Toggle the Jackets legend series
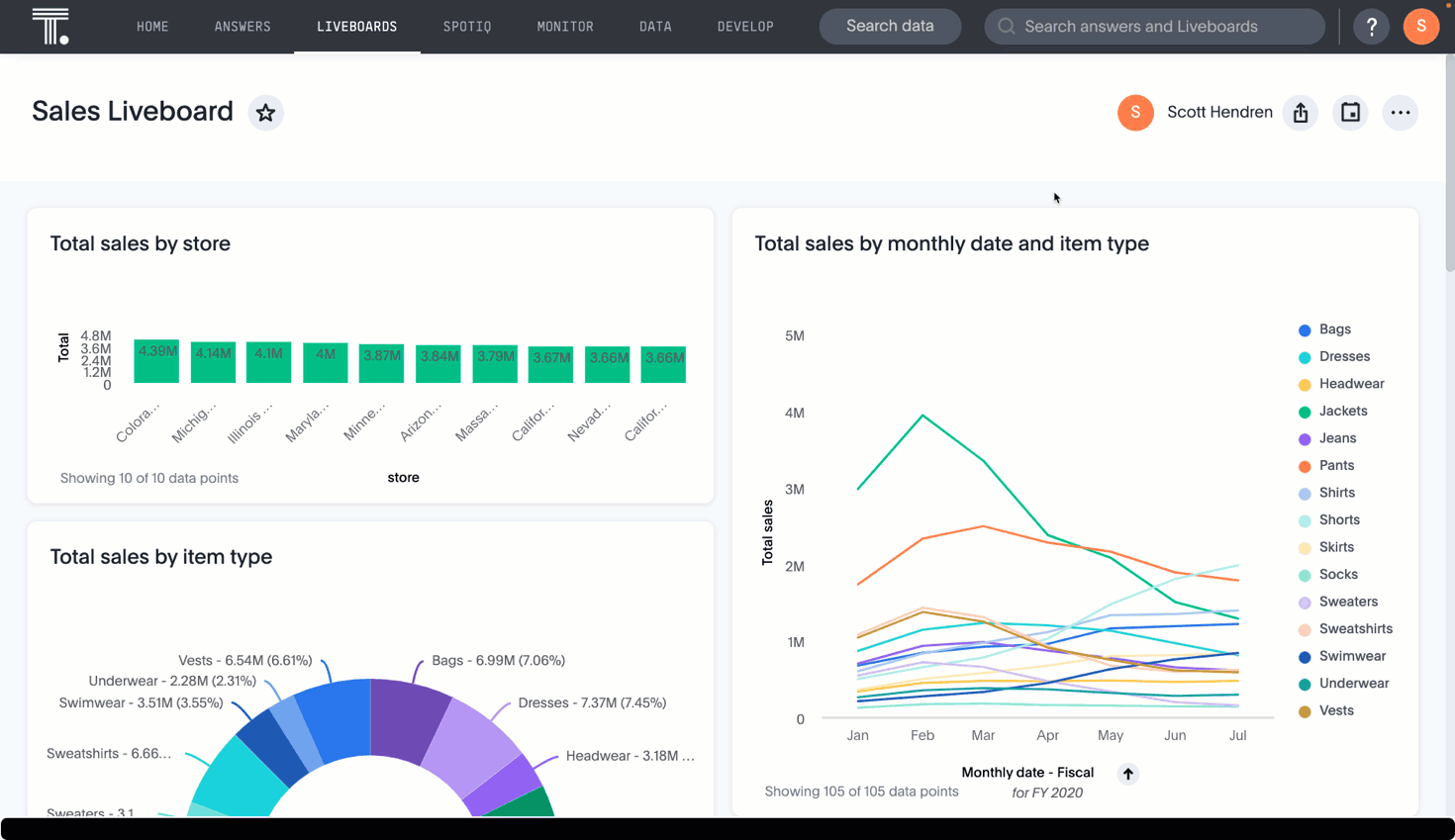The height and width of the screenshot is (840, 1455). pyautogui.click(x=1342, y=412)
